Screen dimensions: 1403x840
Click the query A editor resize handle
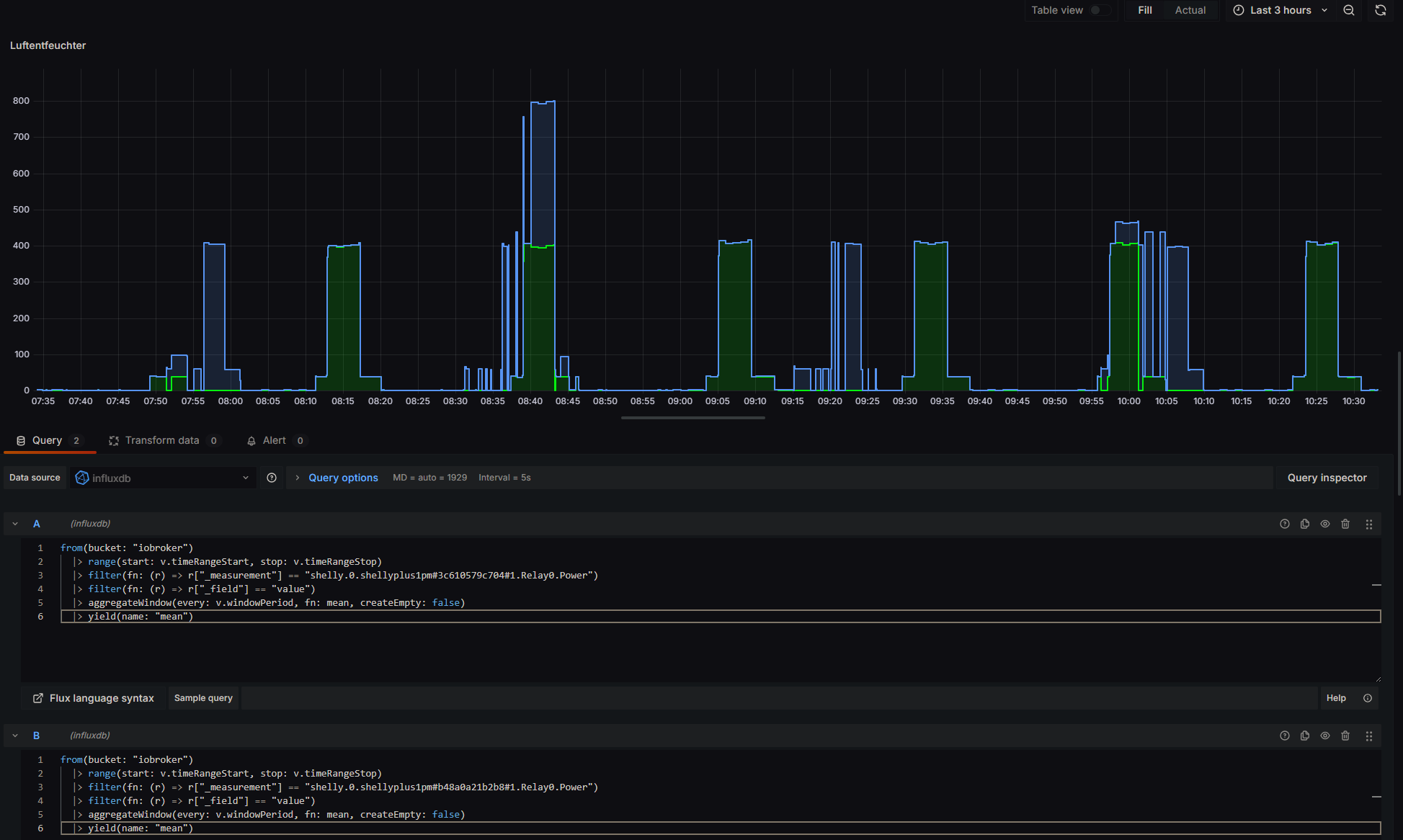[x=1378, y=679]
